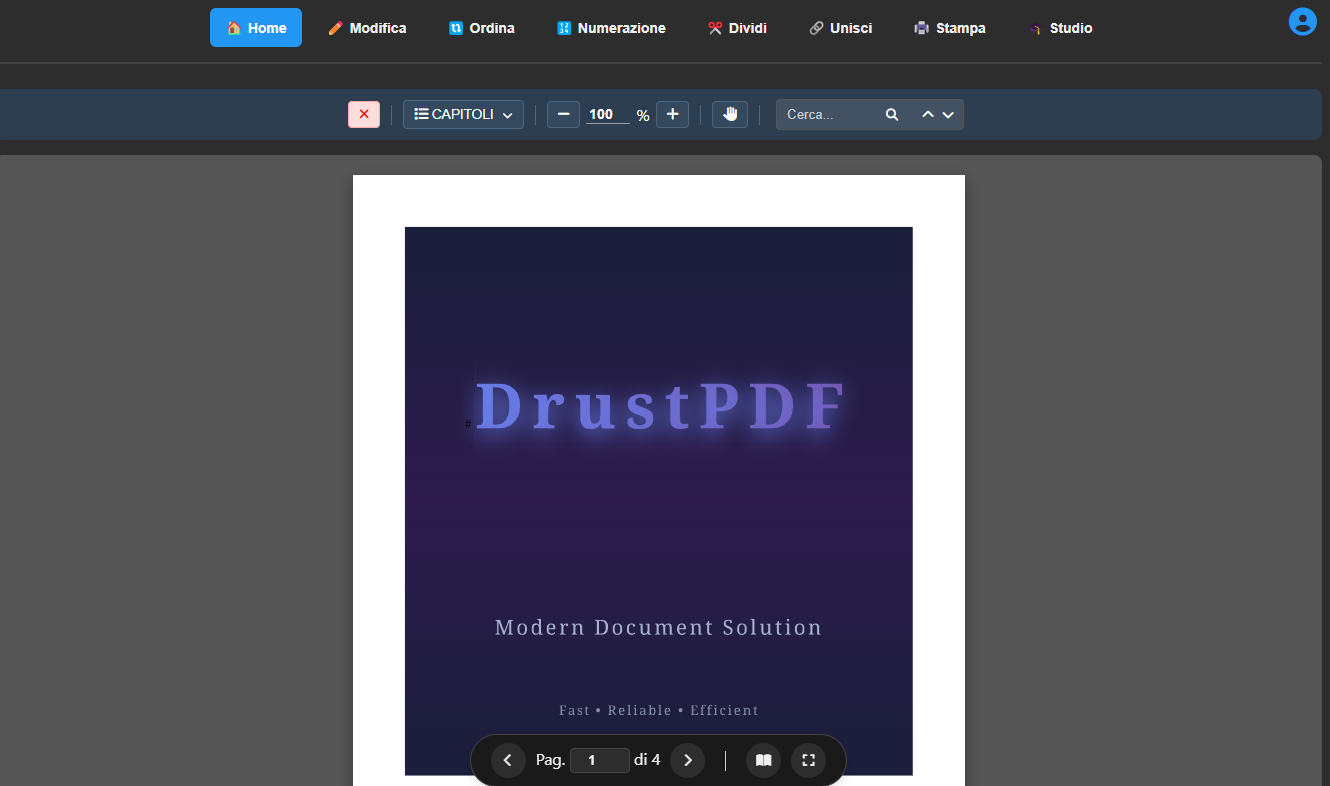Open the Unisci merge tool

pos(841,28)
